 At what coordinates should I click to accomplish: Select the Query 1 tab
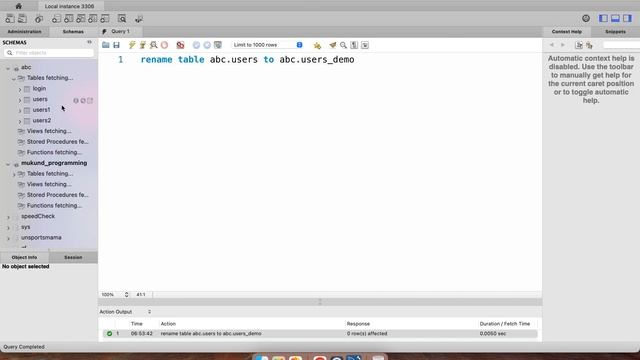pyautogui.click(x=120, y=31)
